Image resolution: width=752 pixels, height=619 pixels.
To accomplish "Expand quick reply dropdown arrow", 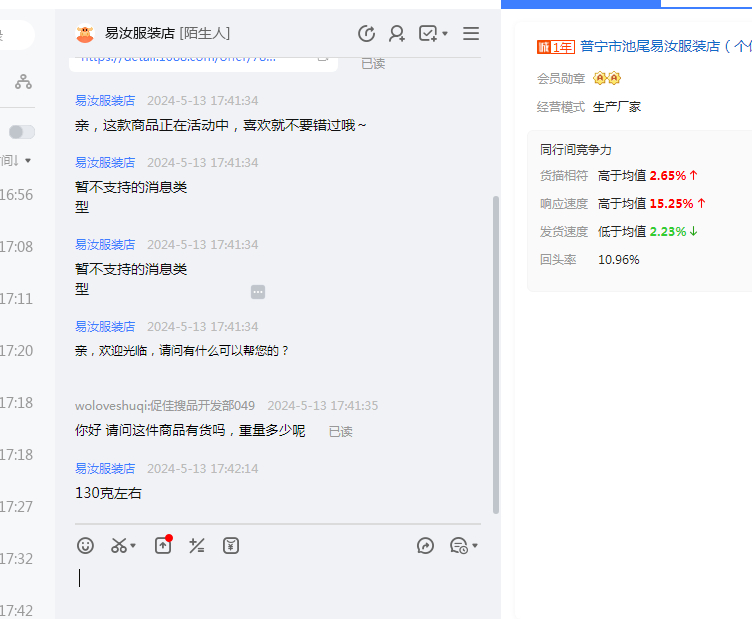I will [x=475, y=546].
